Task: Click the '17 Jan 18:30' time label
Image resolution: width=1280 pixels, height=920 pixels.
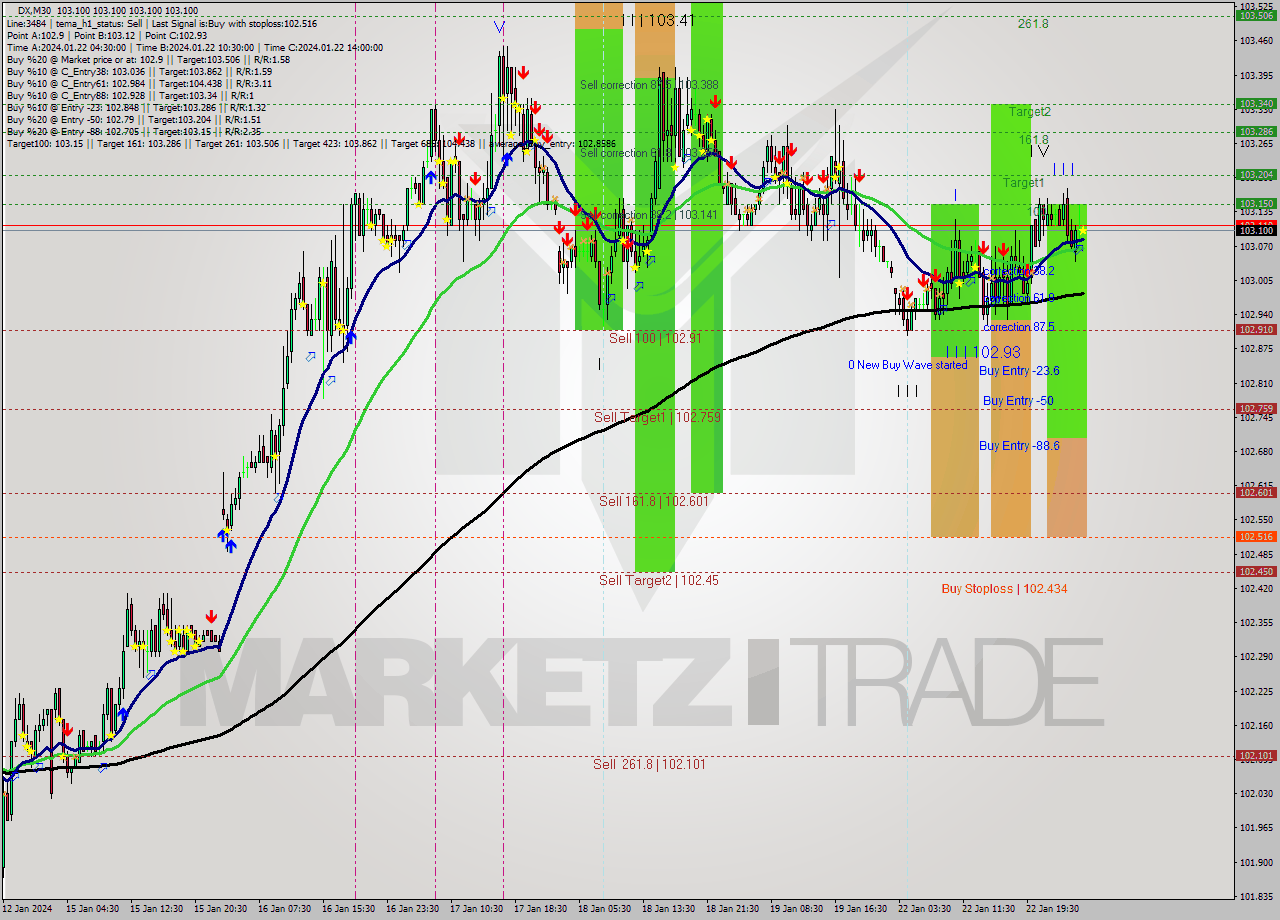Action: [x=540, y=909]
